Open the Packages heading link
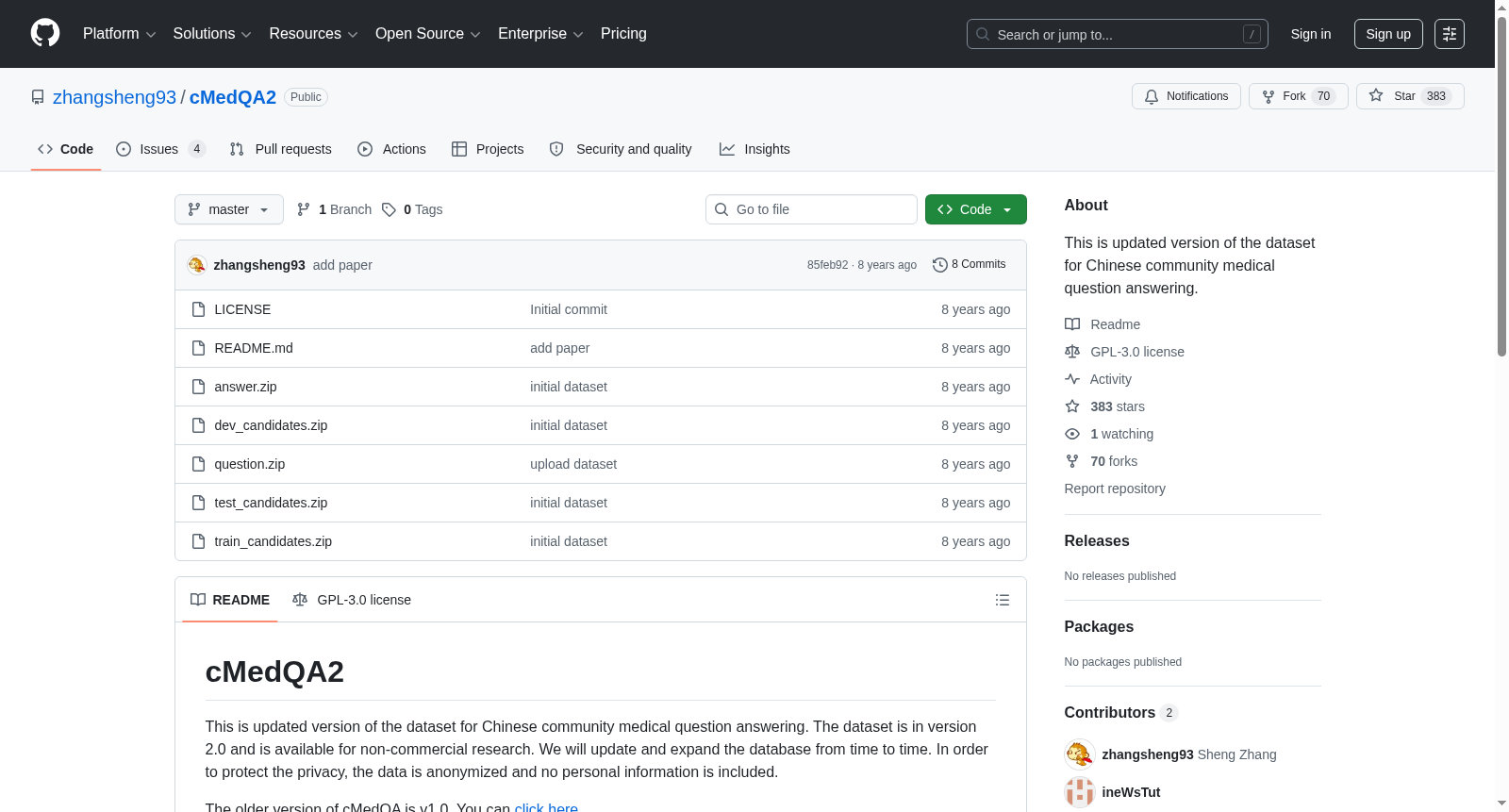The height and width of the screenshot is (812, 1509). coord(1099,627)
